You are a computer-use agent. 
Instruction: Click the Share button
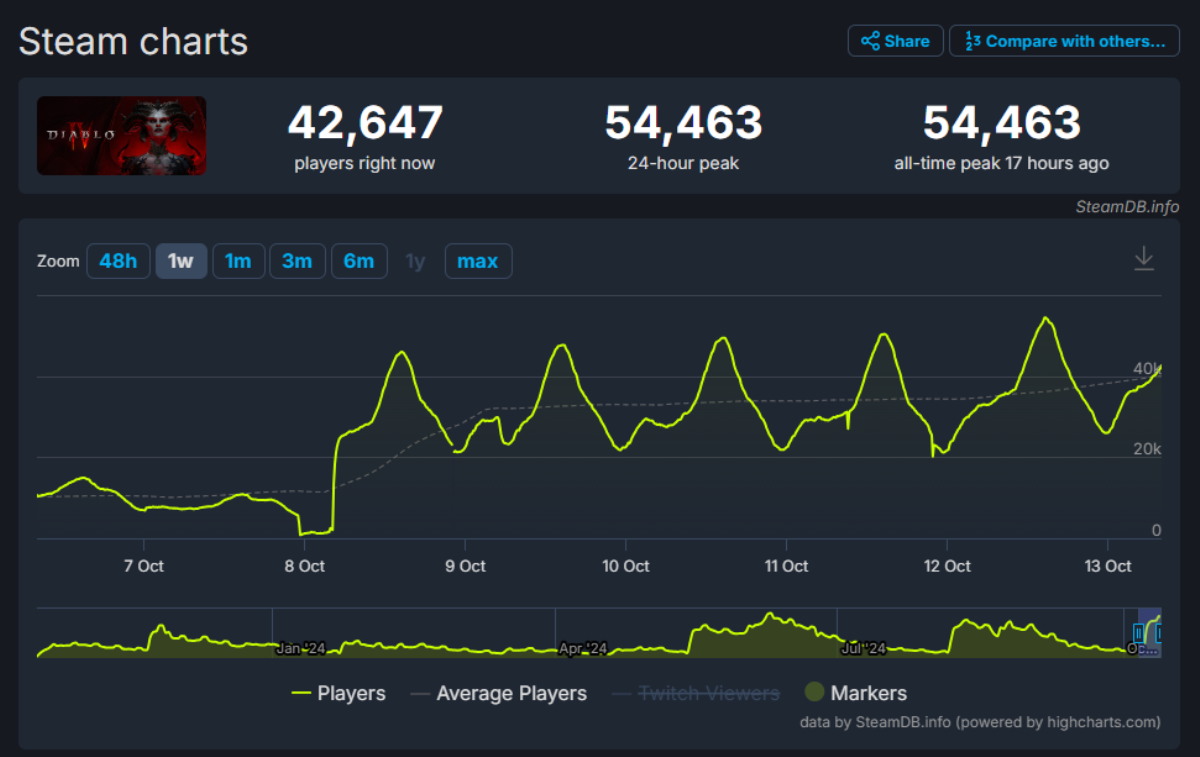(x=895, y=40)
